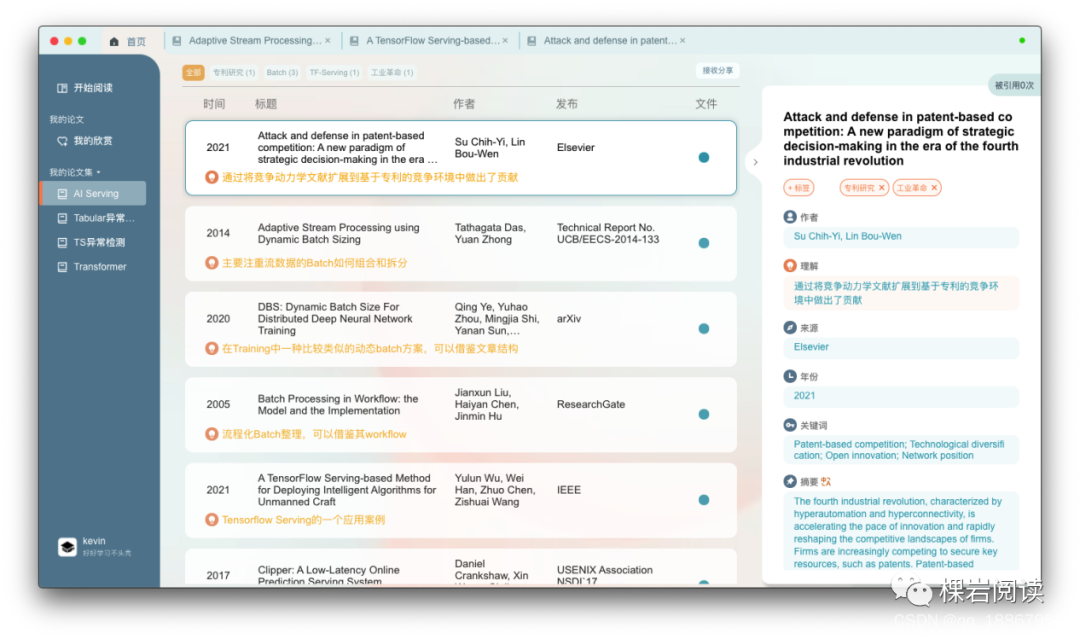Click note text Tensorflow Serving的一个应用案例
The width and height of the screenshot is (1080, 639).
coord(303,520)
